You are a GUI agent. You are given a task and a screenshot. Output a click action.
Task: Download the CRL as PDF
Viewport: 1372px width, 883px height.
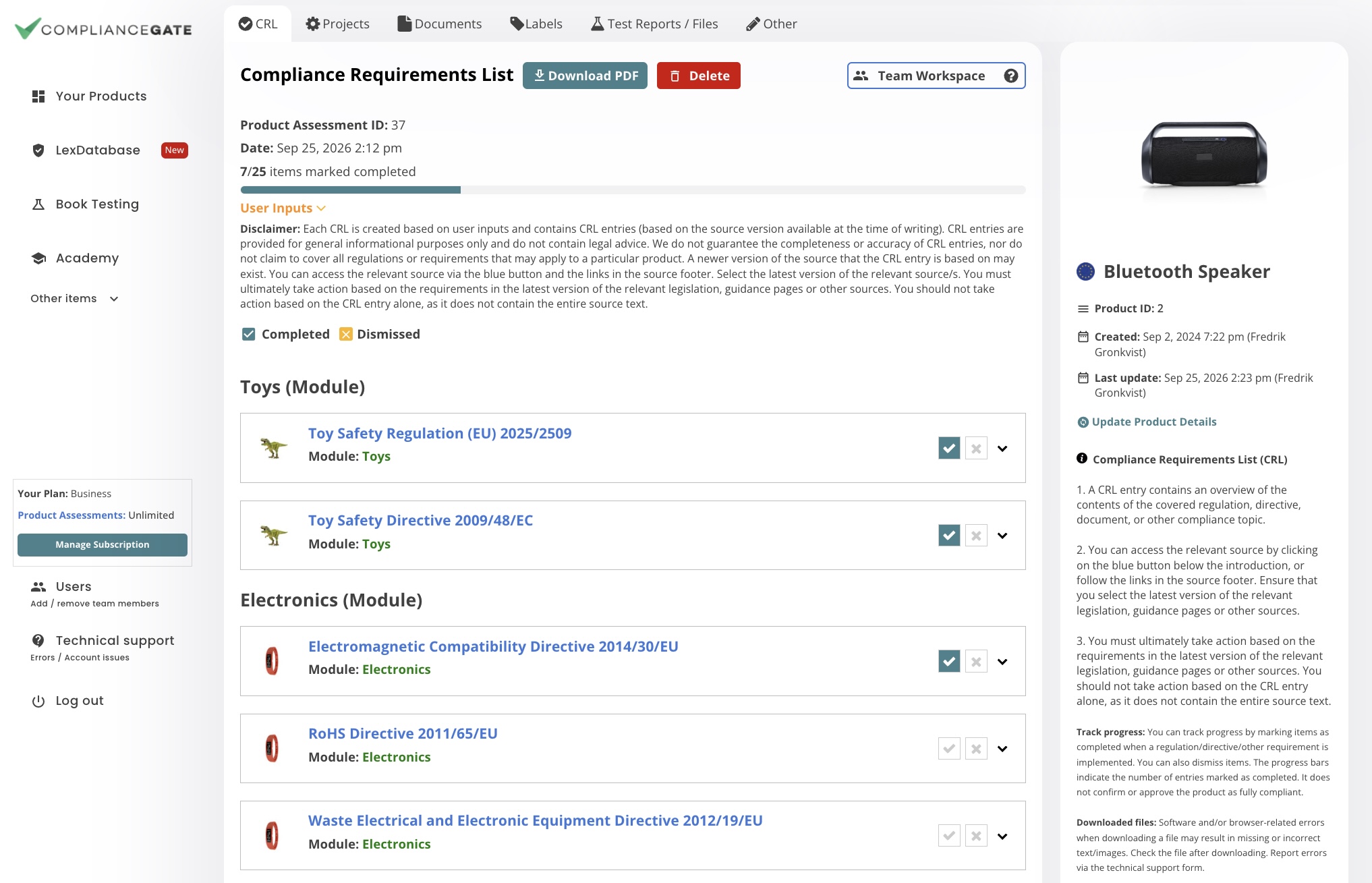pyautogui.click(x=585, y=76)
